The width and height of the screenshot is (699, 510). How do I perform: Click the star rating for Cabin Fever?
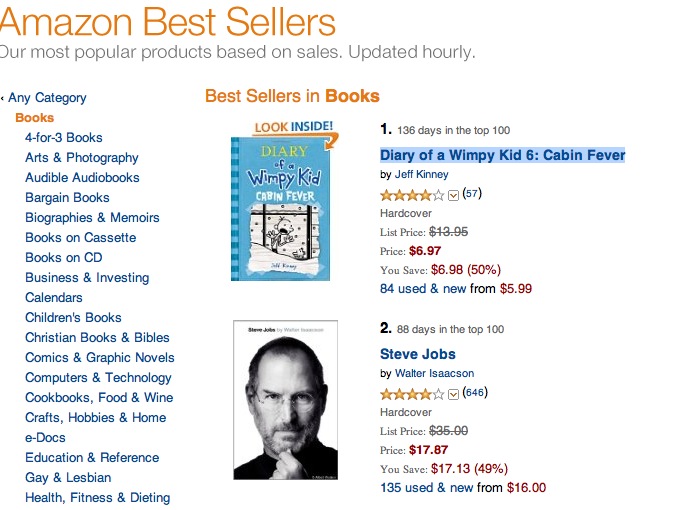point(412,195)
